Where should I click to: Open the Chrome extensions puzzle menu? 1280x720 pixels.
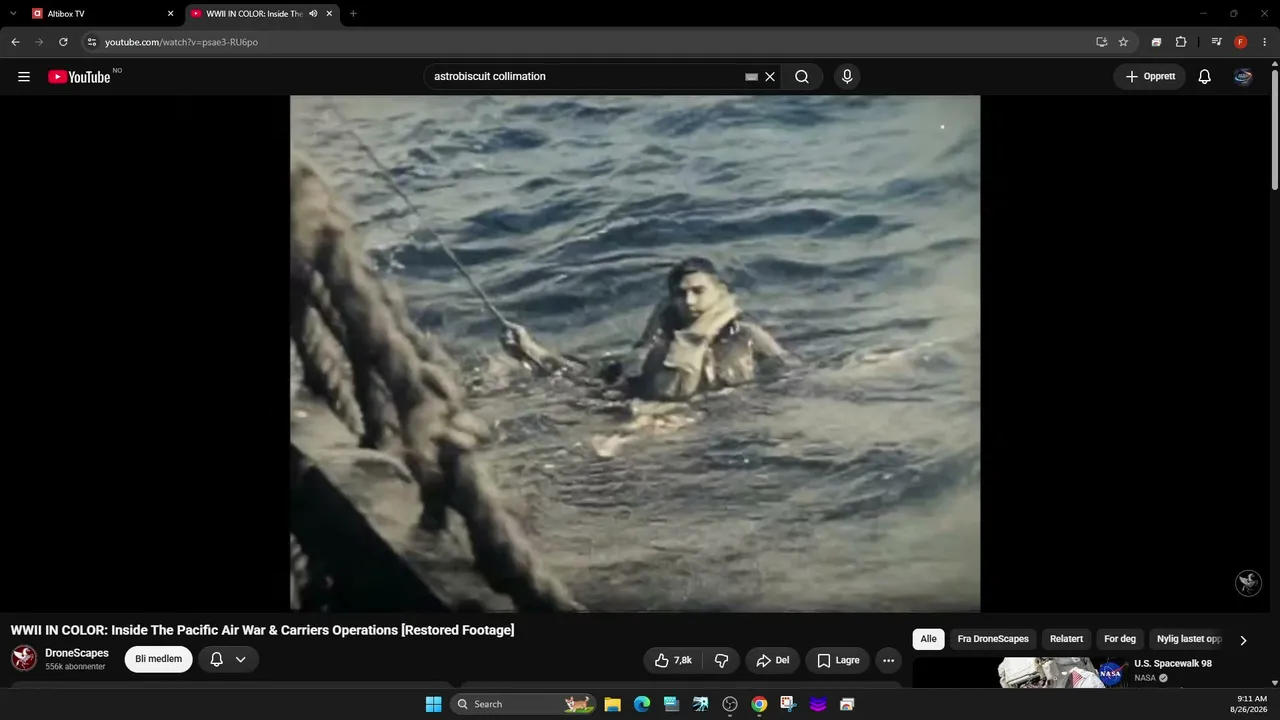coord(1181,42)
